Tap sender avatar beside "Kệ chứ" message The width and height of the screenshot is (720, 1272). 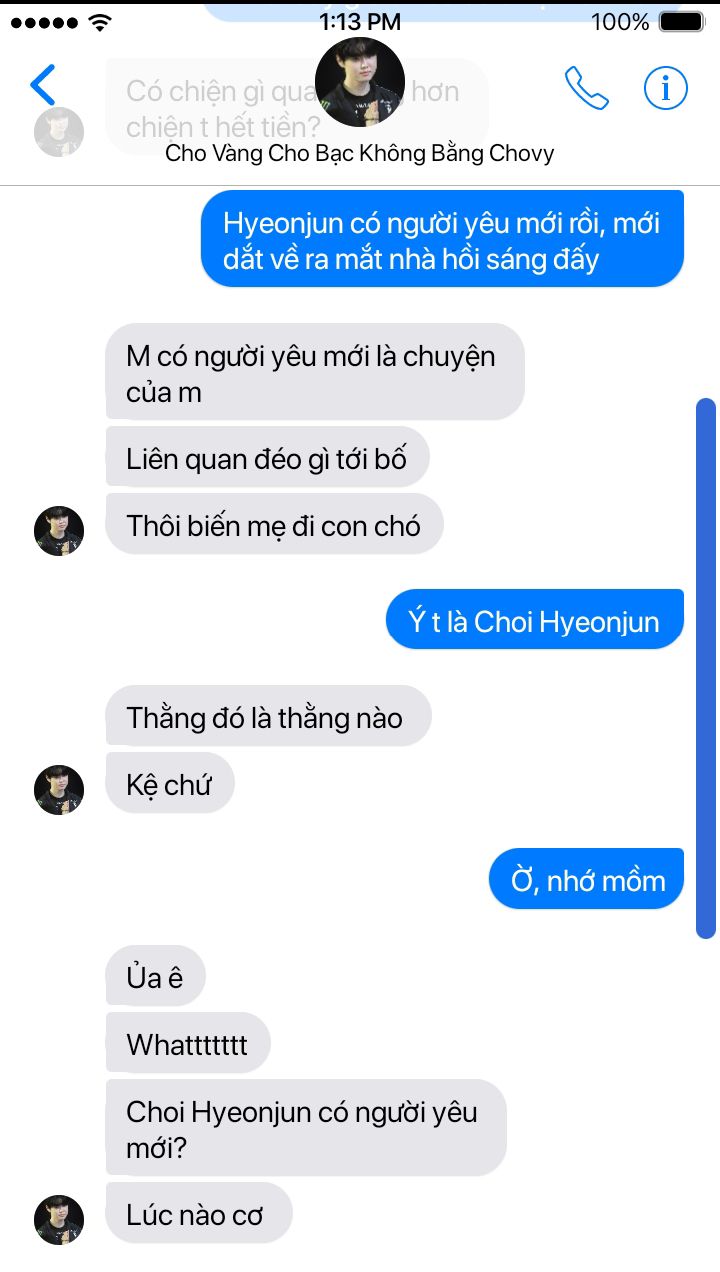[x=59, y=790]
